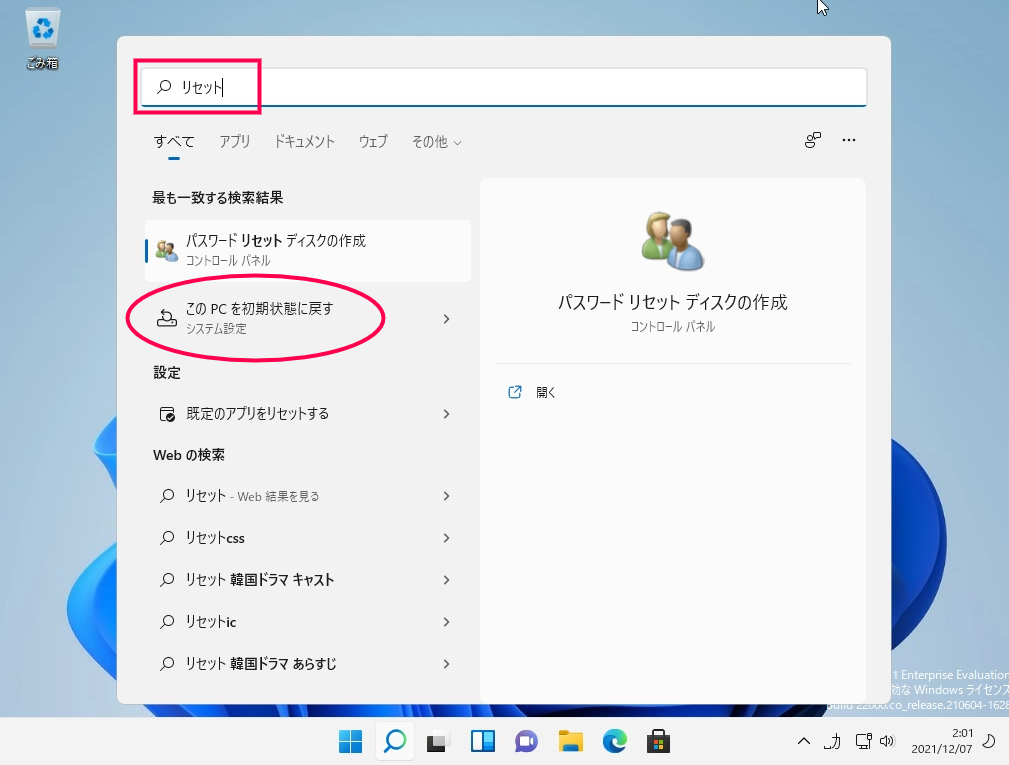
Task: Switch to the ドキュメント filter tab
Action: click(304, 142)
